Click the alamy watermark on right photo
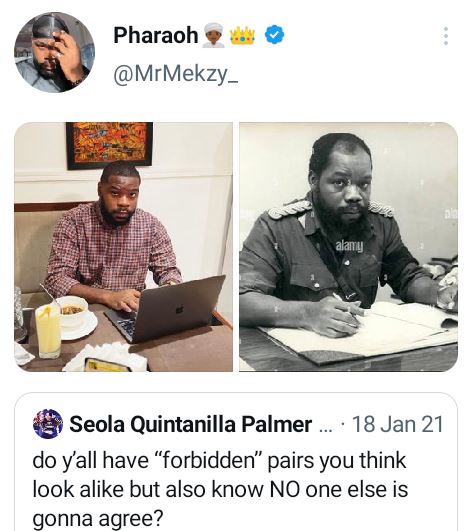465x531 pixels. coord(349,246)
